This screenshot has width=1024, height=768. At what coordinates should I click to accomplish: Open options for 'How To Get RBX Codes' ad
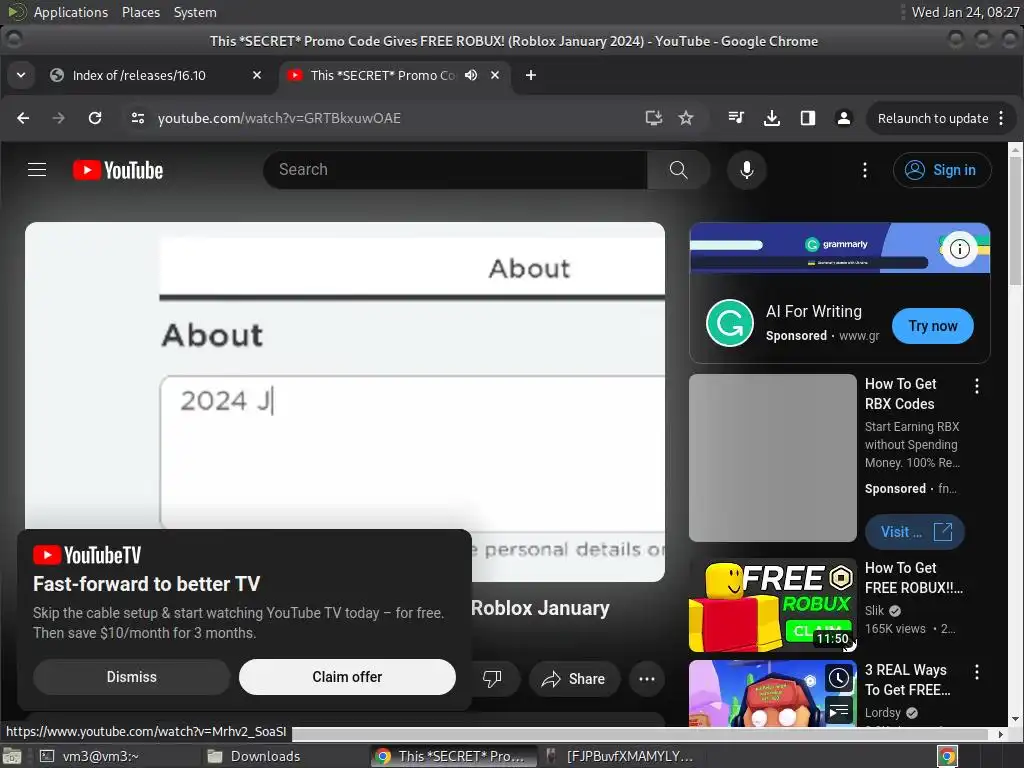pos(977,386)
